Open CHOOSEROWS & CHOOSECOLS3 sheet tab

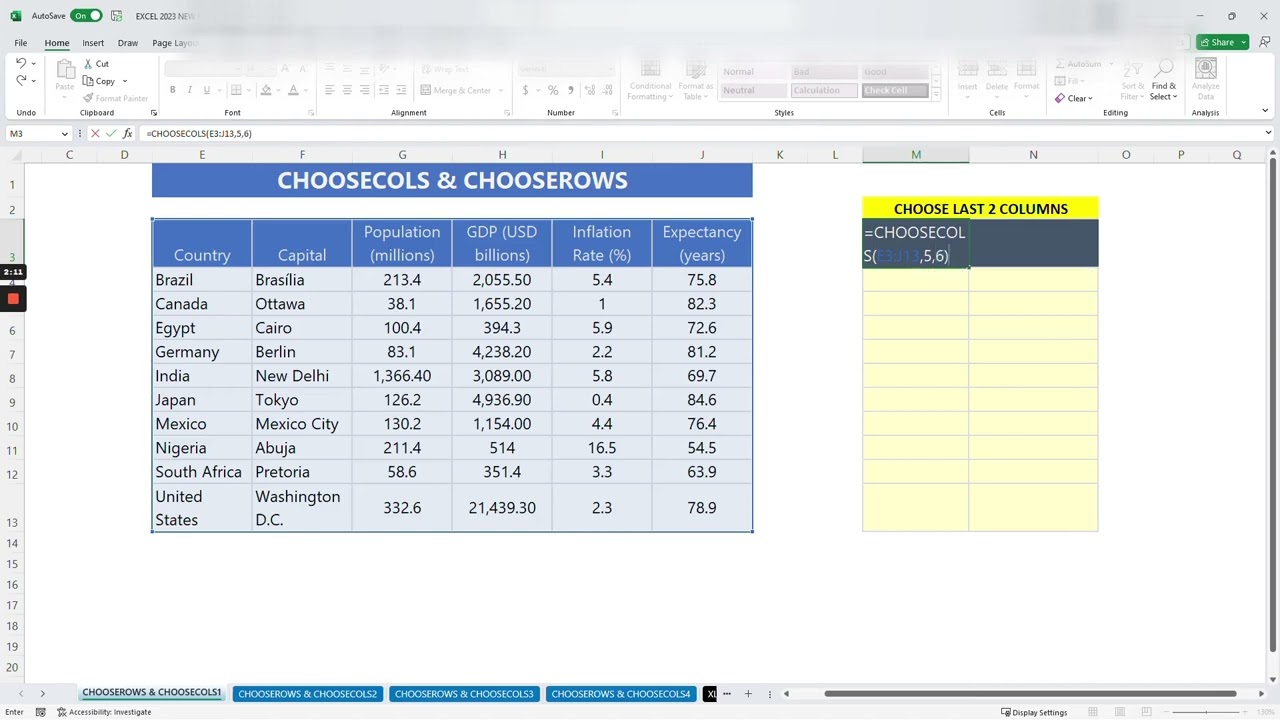[x=464, y=694]
